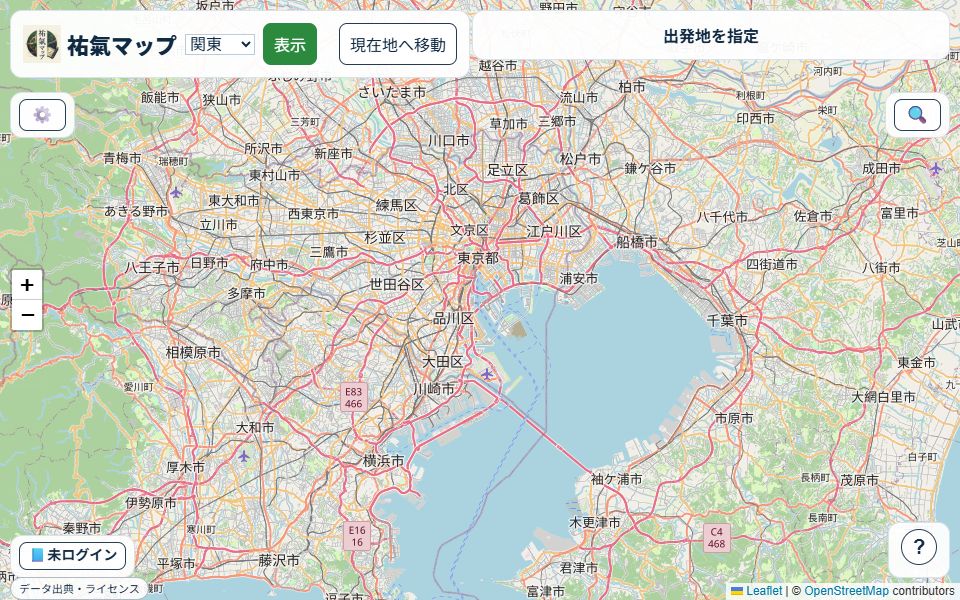Click the 浦安市 map label
The height and width of the screenshot is (600, 960).
coord(579,278)
